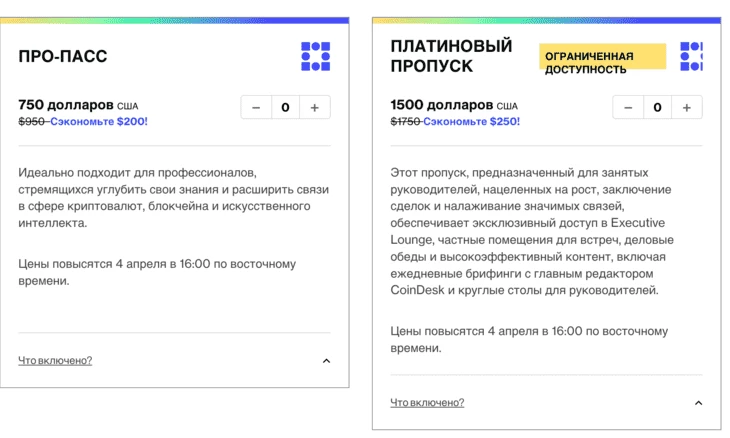
Task: Decrease ПРО-ПАСС ticket quantity with minus
Action: (x=256, y=108)
